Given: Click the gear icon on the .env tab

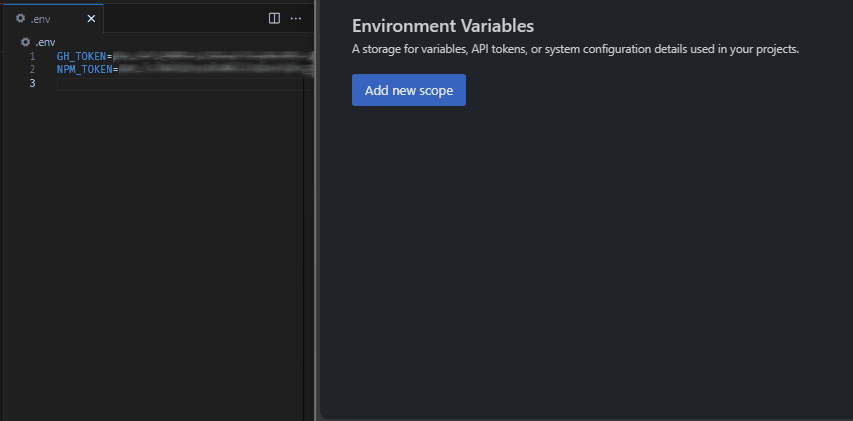Looking at the screenshot, I should point(20,18).
